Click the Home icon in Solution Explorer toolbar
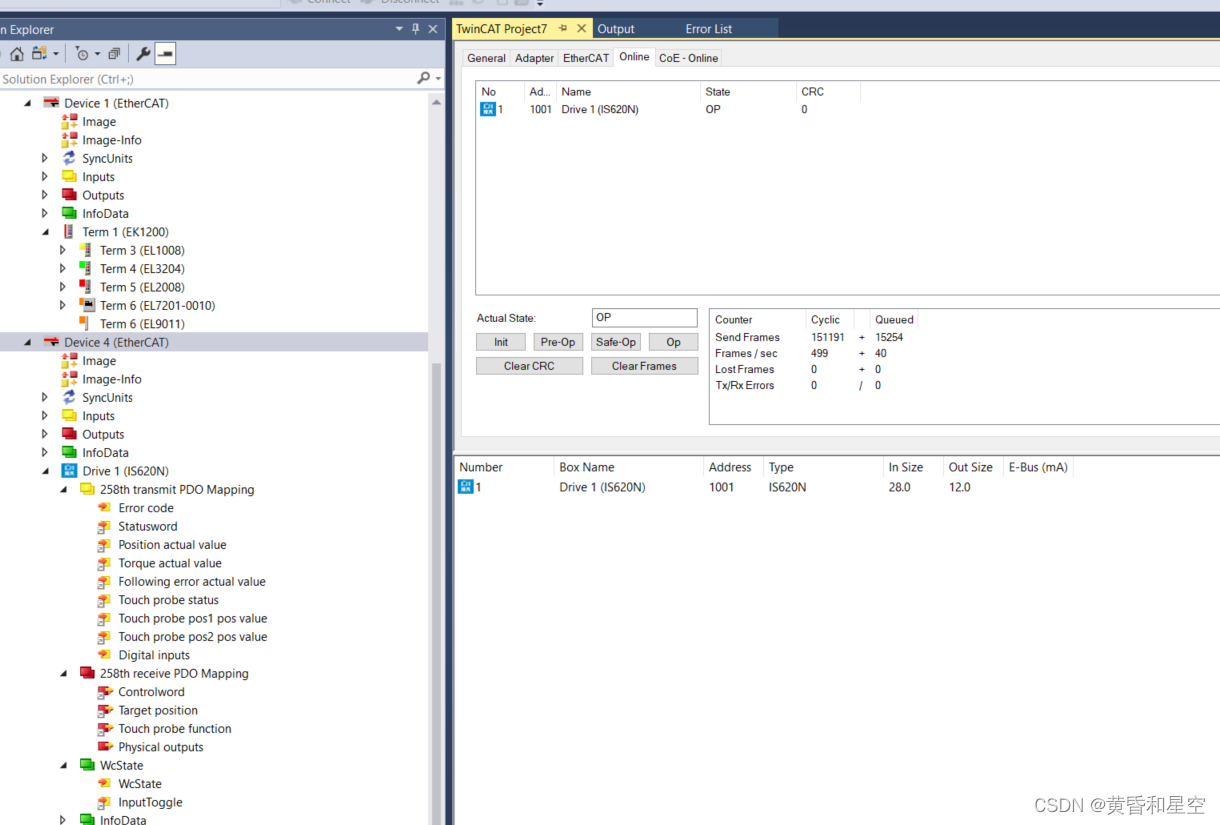This screenshot has width=1220, height=825. (x=17, y=54)
